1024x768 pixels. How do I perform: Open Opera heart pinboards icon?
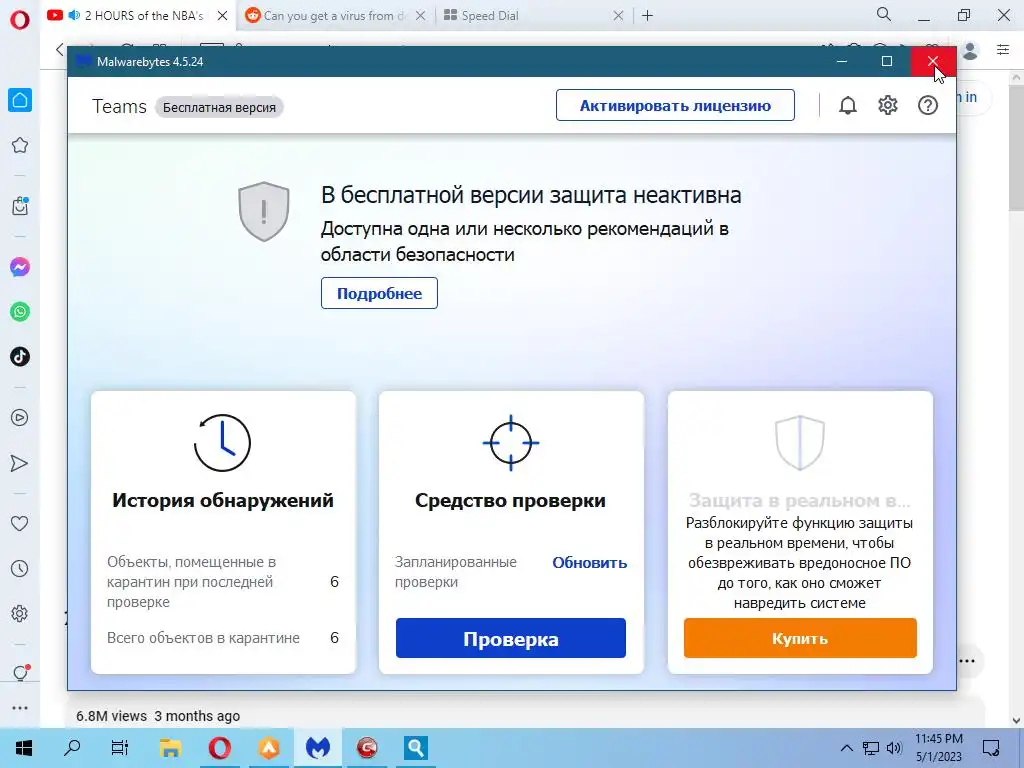point(20,524)
